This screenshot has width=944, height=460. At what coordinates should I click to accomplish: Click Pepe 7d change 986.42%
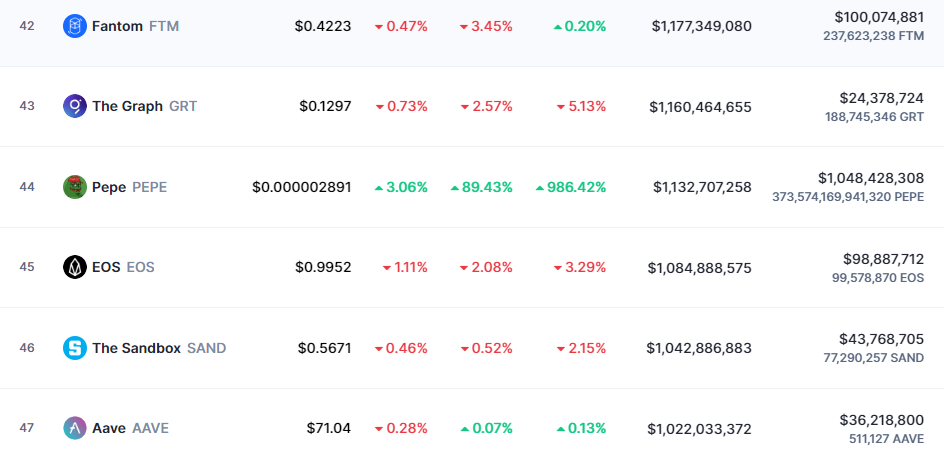coord(571,187)
